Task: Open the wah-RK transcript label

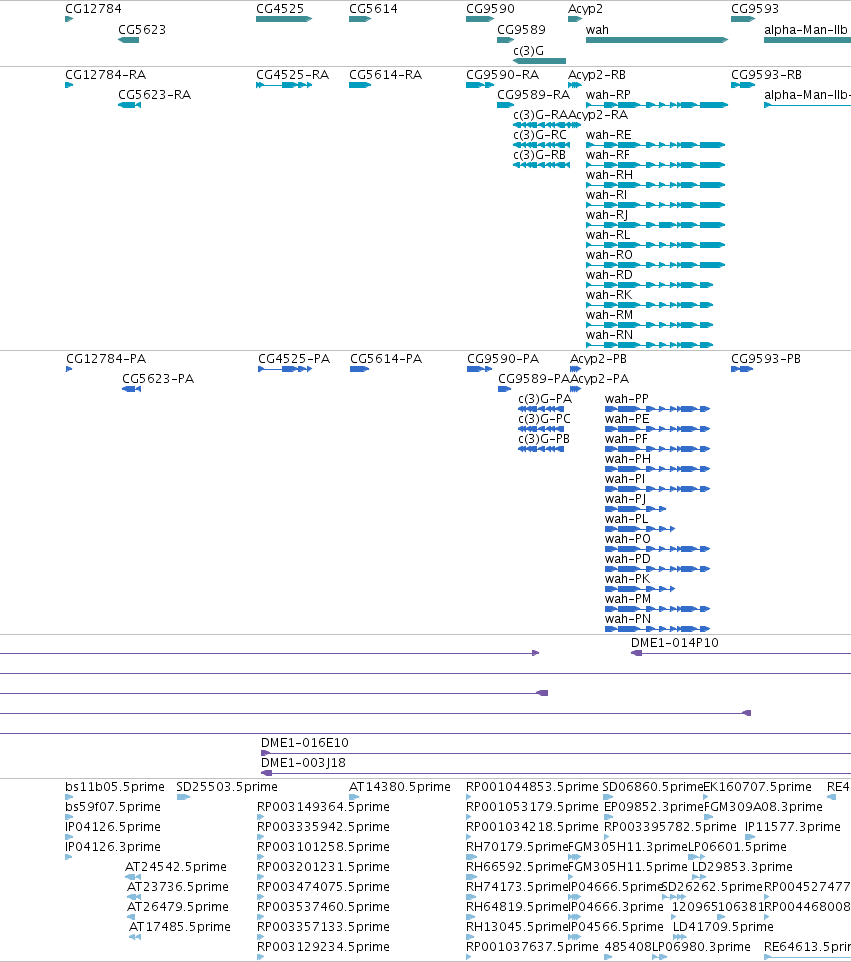Action: coord(609,294)
